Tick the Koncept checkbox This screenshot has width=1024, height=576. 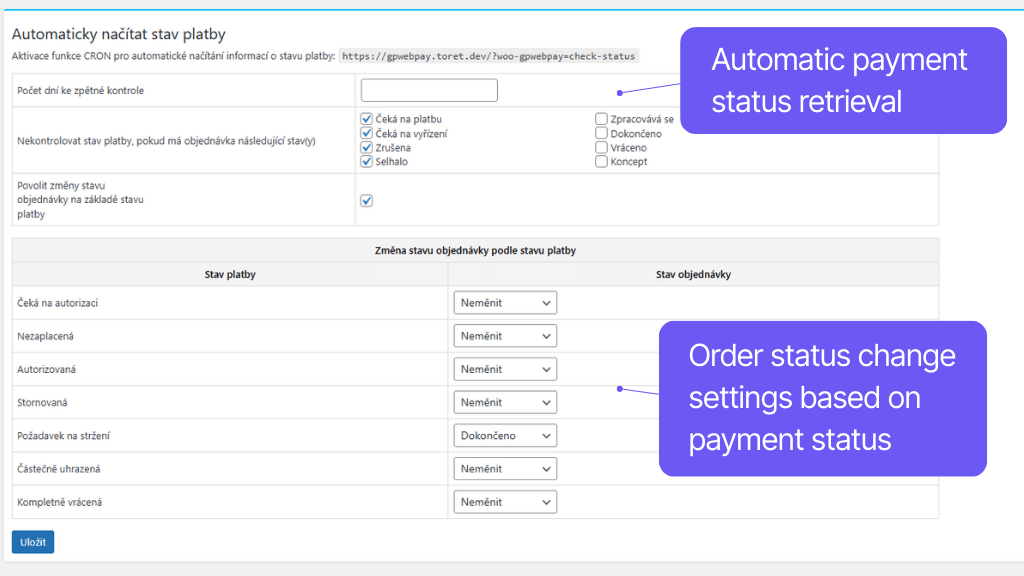point(601,161)
